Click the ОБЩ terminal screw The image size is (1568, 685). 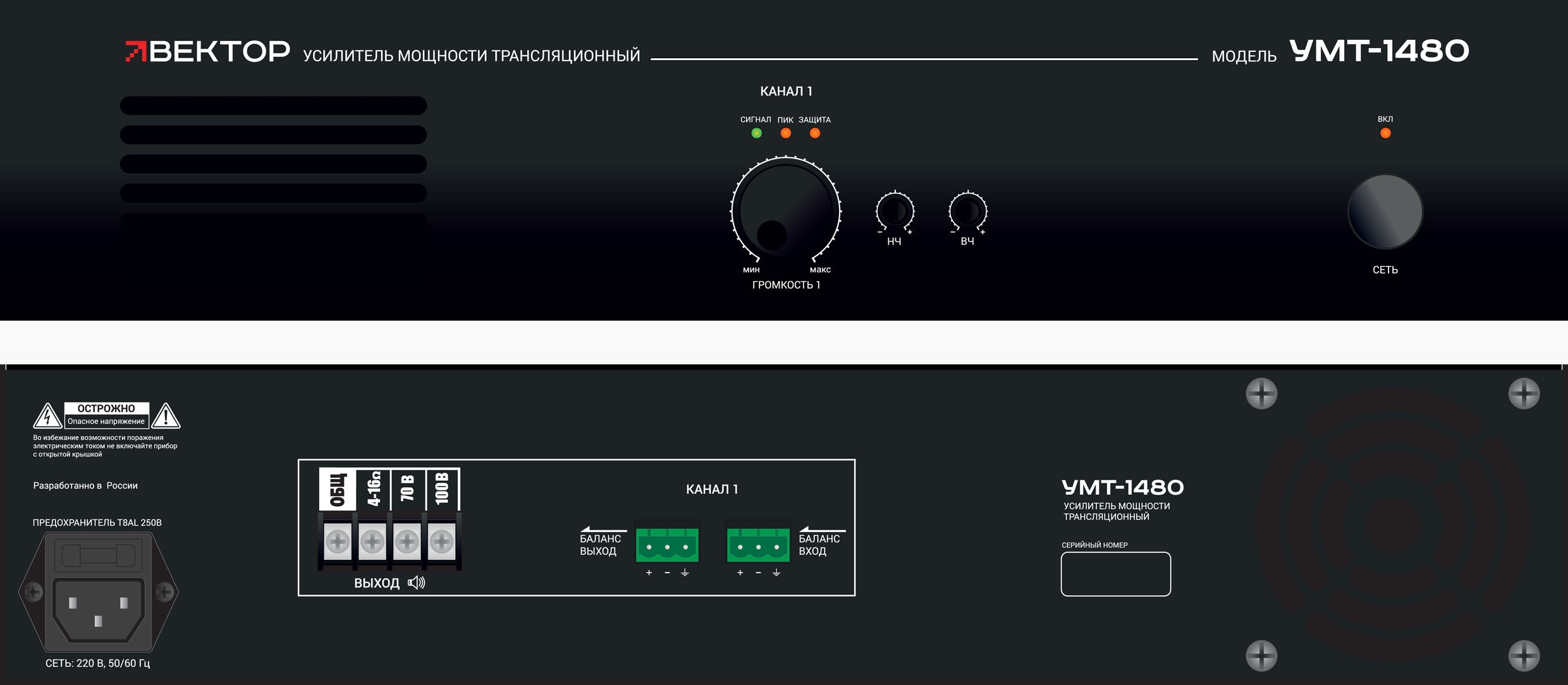coord(338,541)
